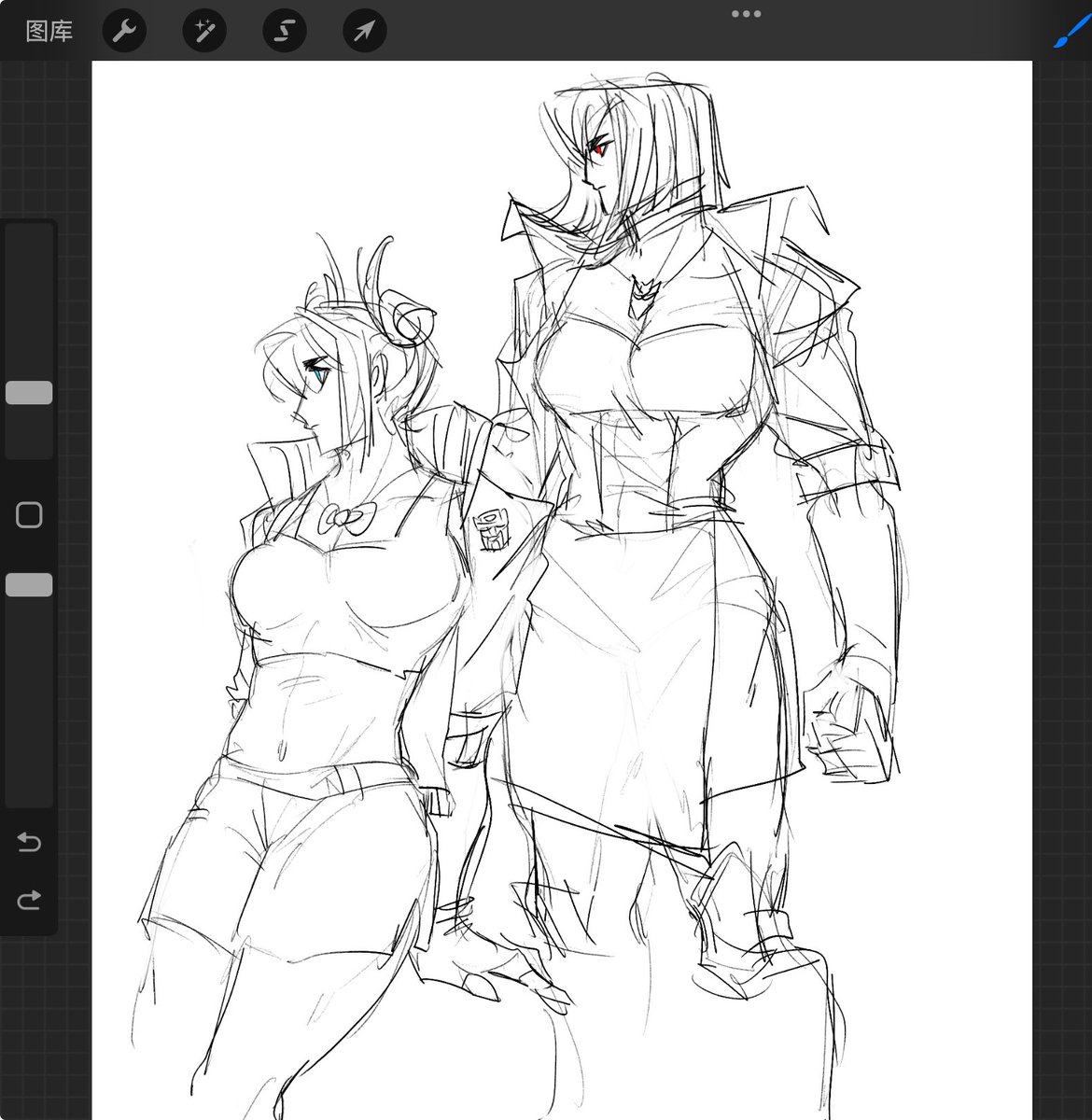
Task: Tap the three-dot multitasking indicator
Action: click(x=746, y=14)
